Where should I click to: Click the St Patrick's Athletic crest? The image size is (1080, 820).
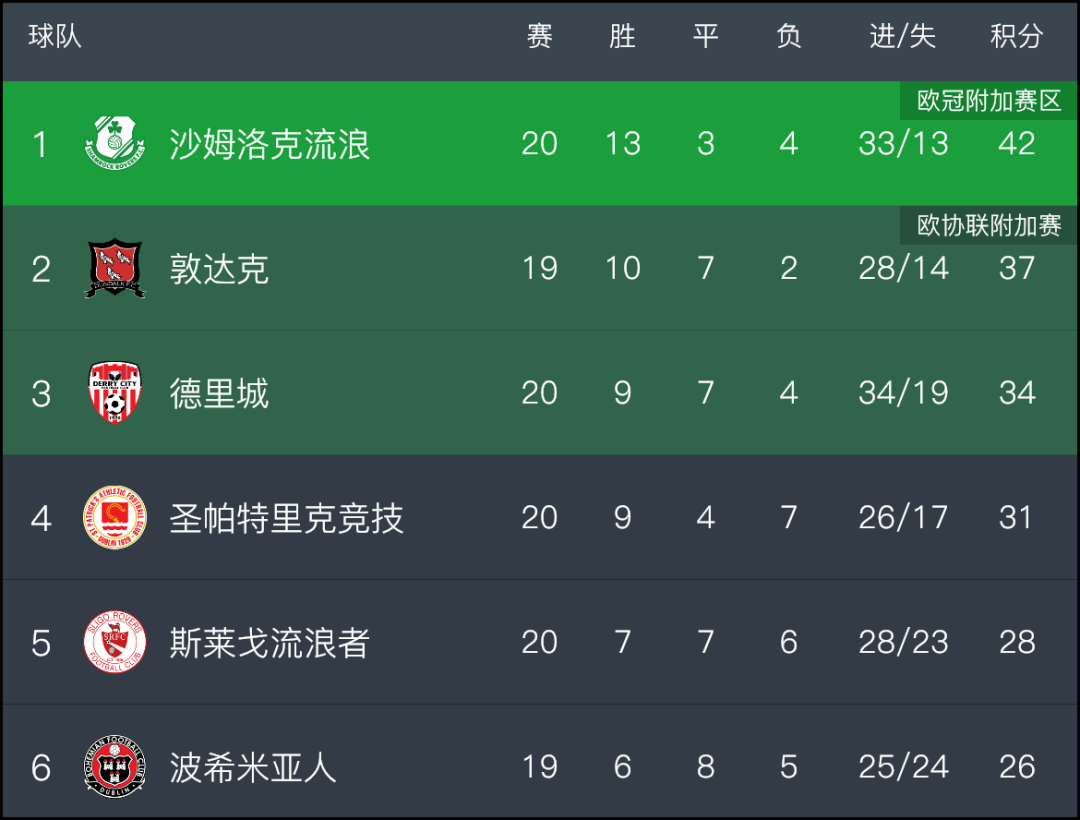tap(115, 517)
